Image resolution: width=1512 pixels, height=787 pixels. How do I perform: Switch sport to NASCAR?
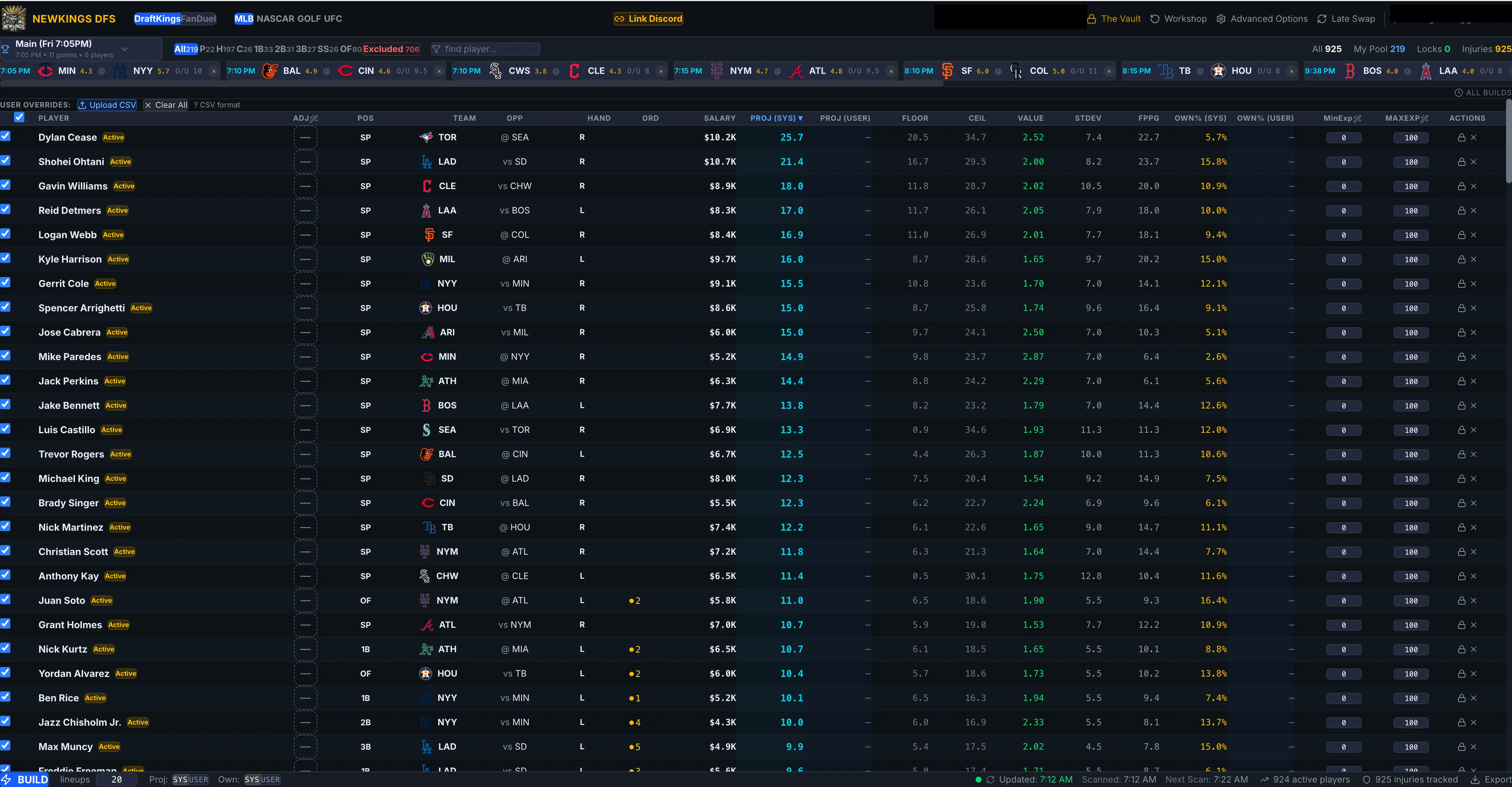coord(276,19)
